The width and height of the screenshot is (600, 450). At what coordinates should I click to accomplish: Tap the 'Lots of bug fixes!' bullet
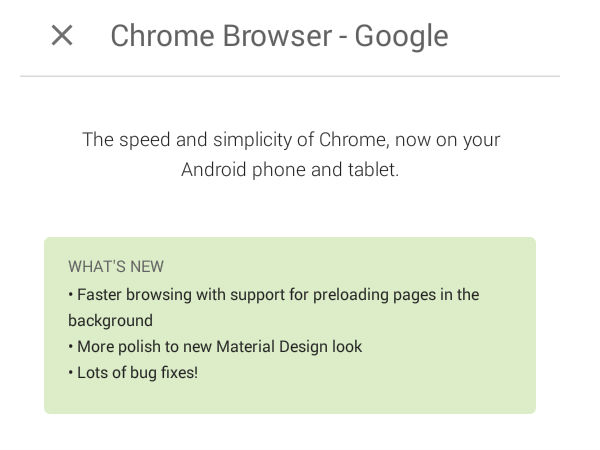tap(133, 373)
